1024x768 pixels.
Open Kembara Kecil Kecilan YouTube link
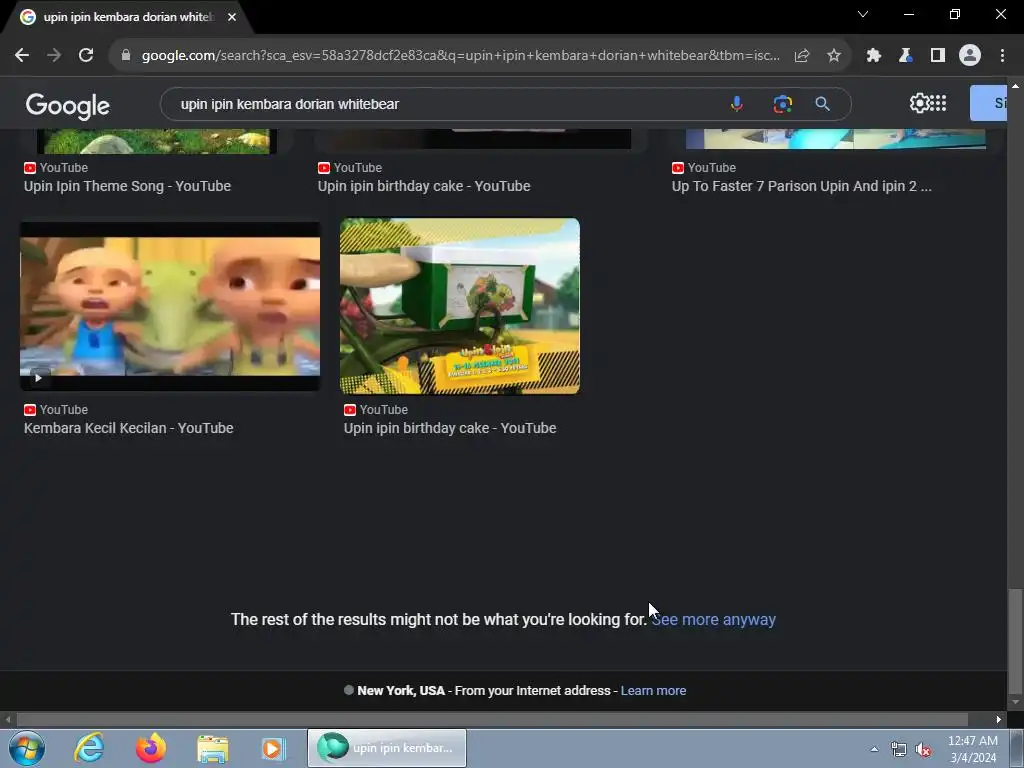[129, 428]
